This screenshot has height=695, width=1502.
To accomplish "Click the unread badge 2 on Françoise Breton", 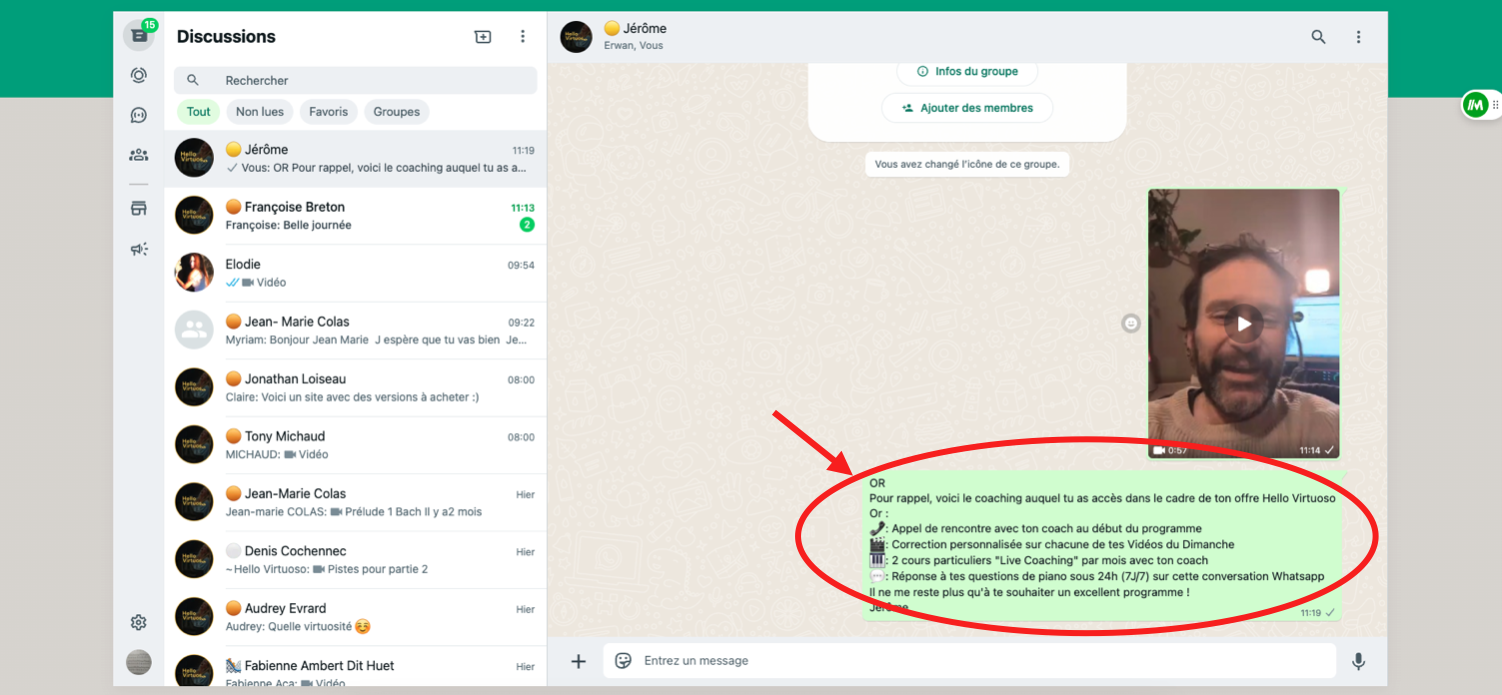I will click(527, 225).
